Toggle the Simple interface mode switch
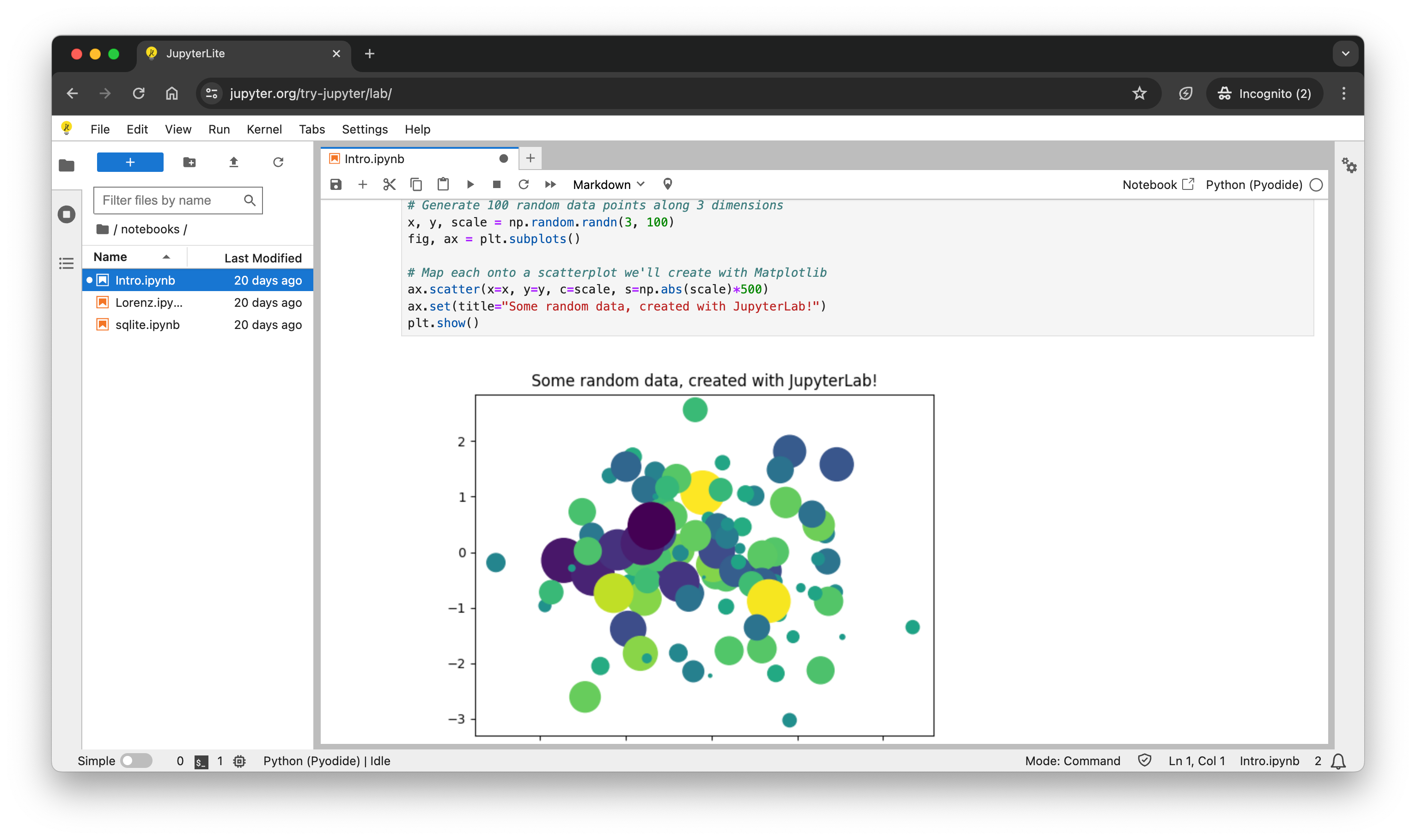The image size is (1416, 840). tap(136, 761)
